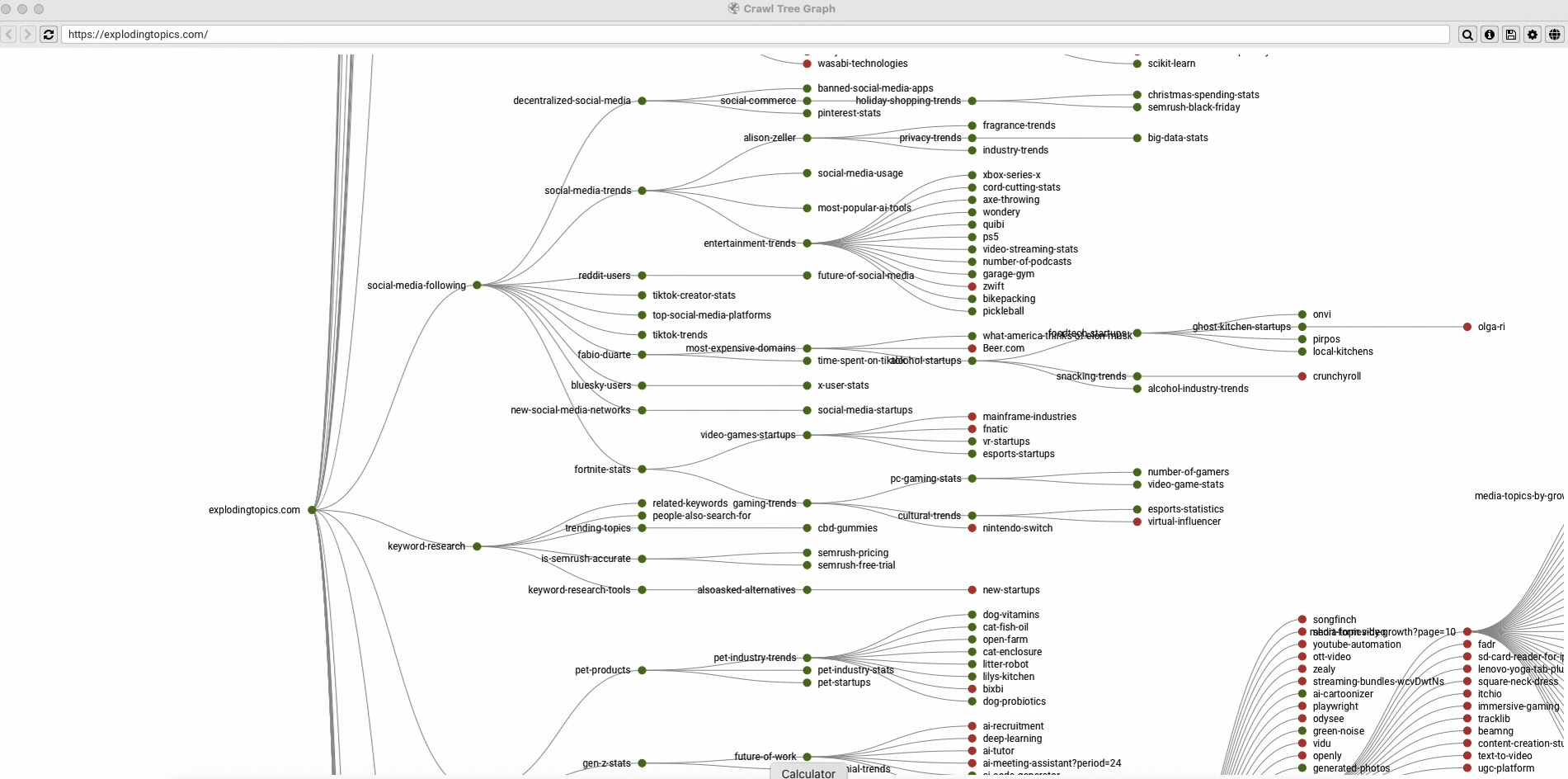The height and width of the screenshot is (779, 1568).
Task: Click the reload arrows icon
Action: 49,35
